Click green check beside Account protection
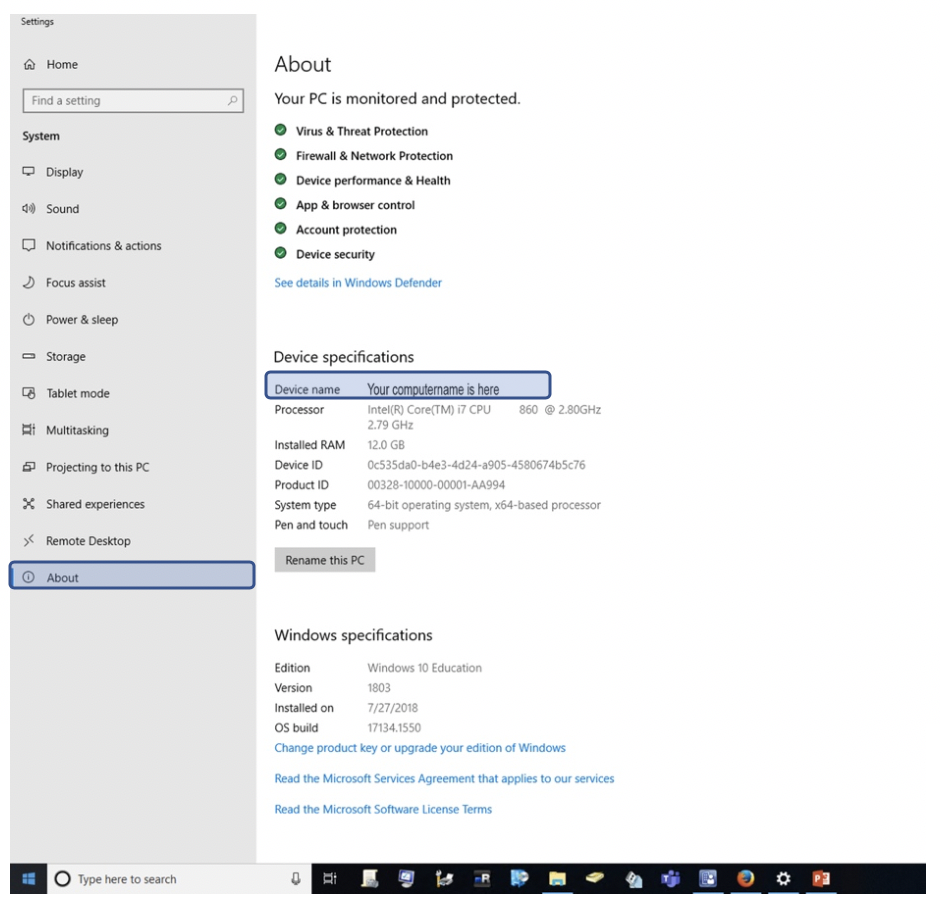 click(281, 228)
